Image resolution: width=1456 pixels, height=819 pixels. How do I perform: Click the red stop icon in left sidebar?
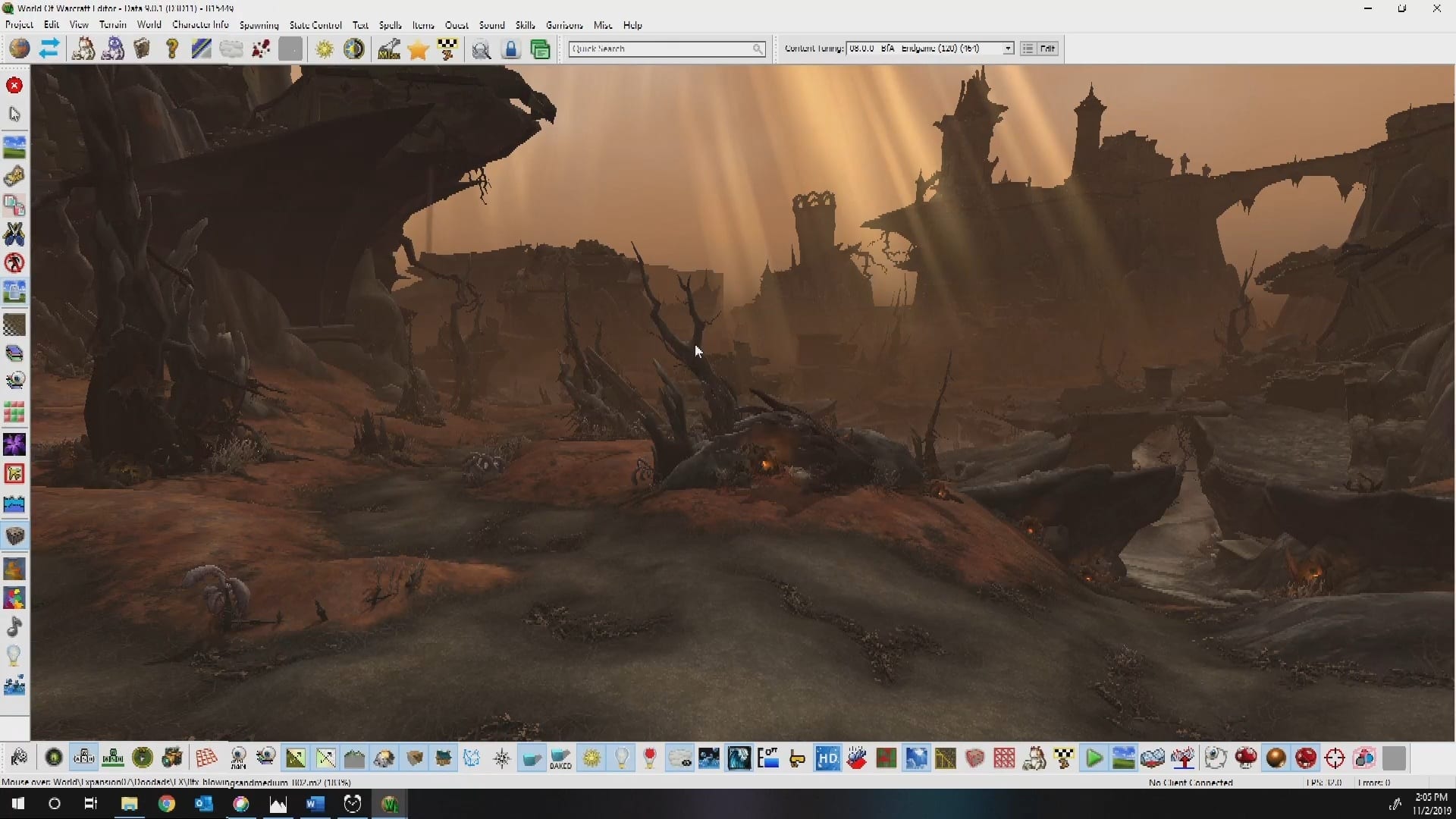[14, 86]
